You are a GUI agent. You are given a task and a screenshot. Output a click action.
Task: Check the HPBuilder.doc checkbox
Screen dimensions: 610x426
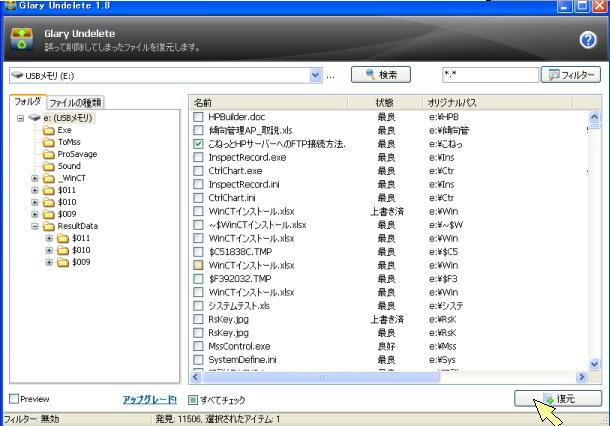click(198, 117)
